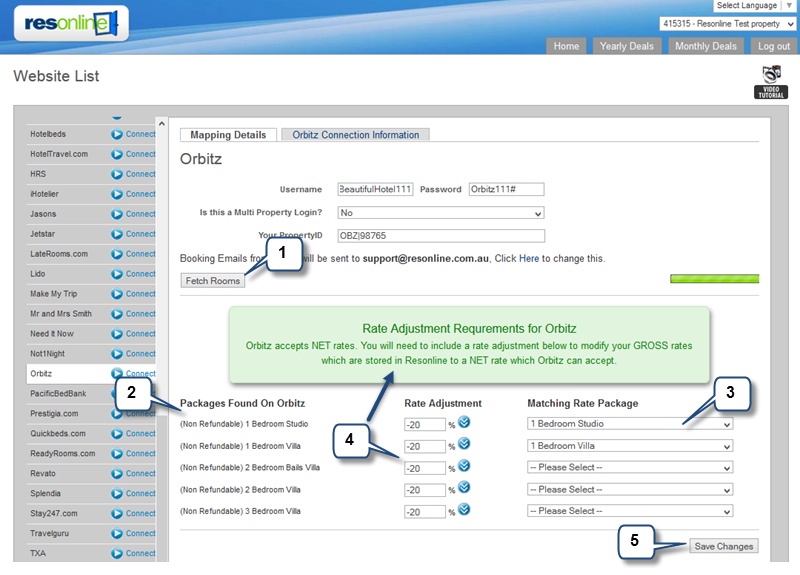800x575 pixels.
Task: Click Connect arrow icon for ReadyRooms.com
Action: click(x=117, y=454)
